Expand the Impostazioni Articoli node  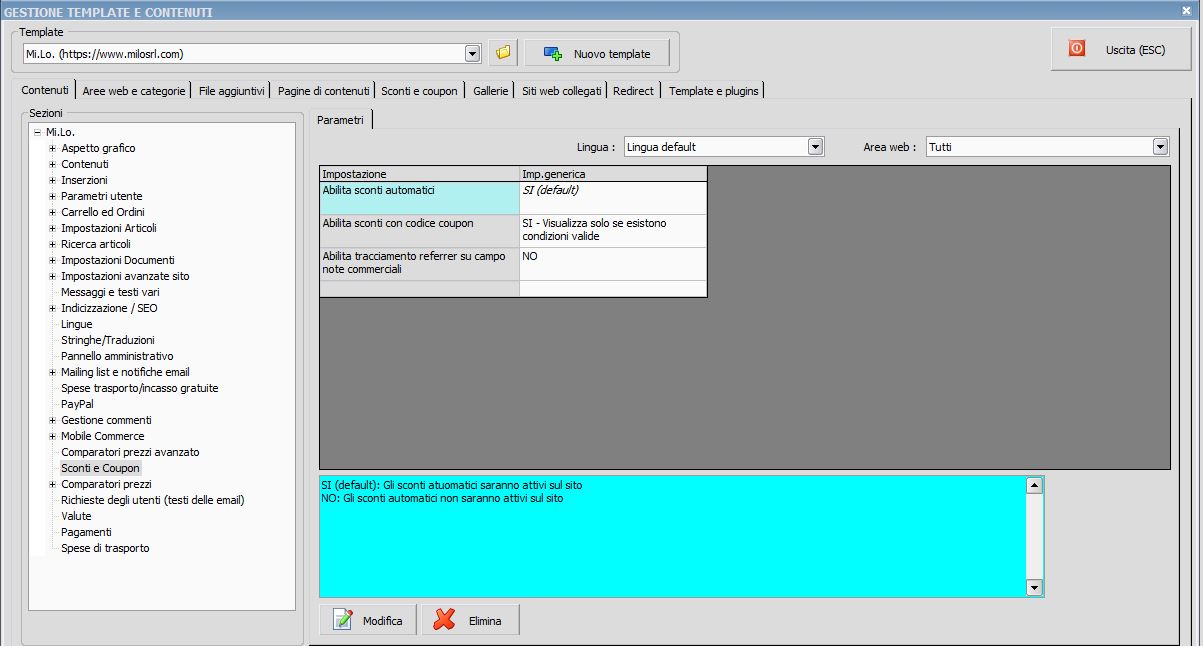click(52, 228)
